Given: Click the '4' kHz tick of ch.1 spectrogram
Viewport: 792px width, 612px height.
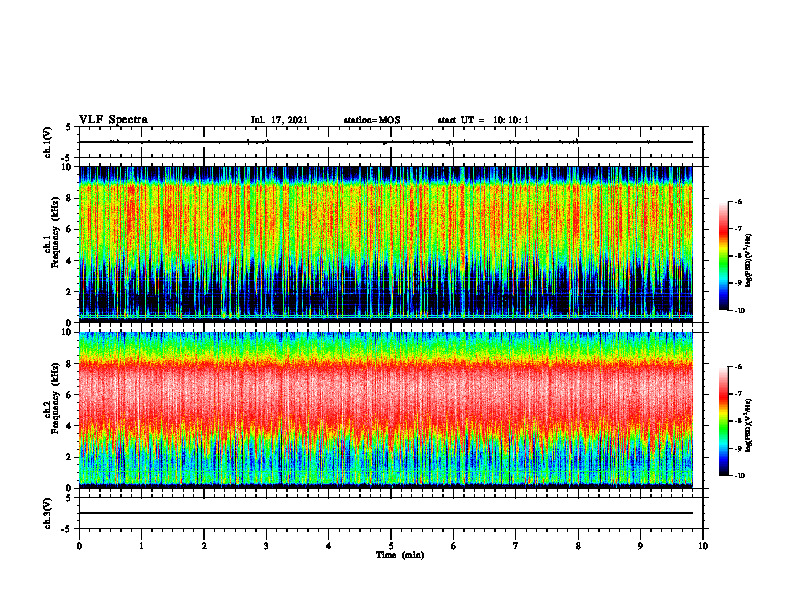Looking at the screenshot, I should pyautogui.click(x=70, y=261).
